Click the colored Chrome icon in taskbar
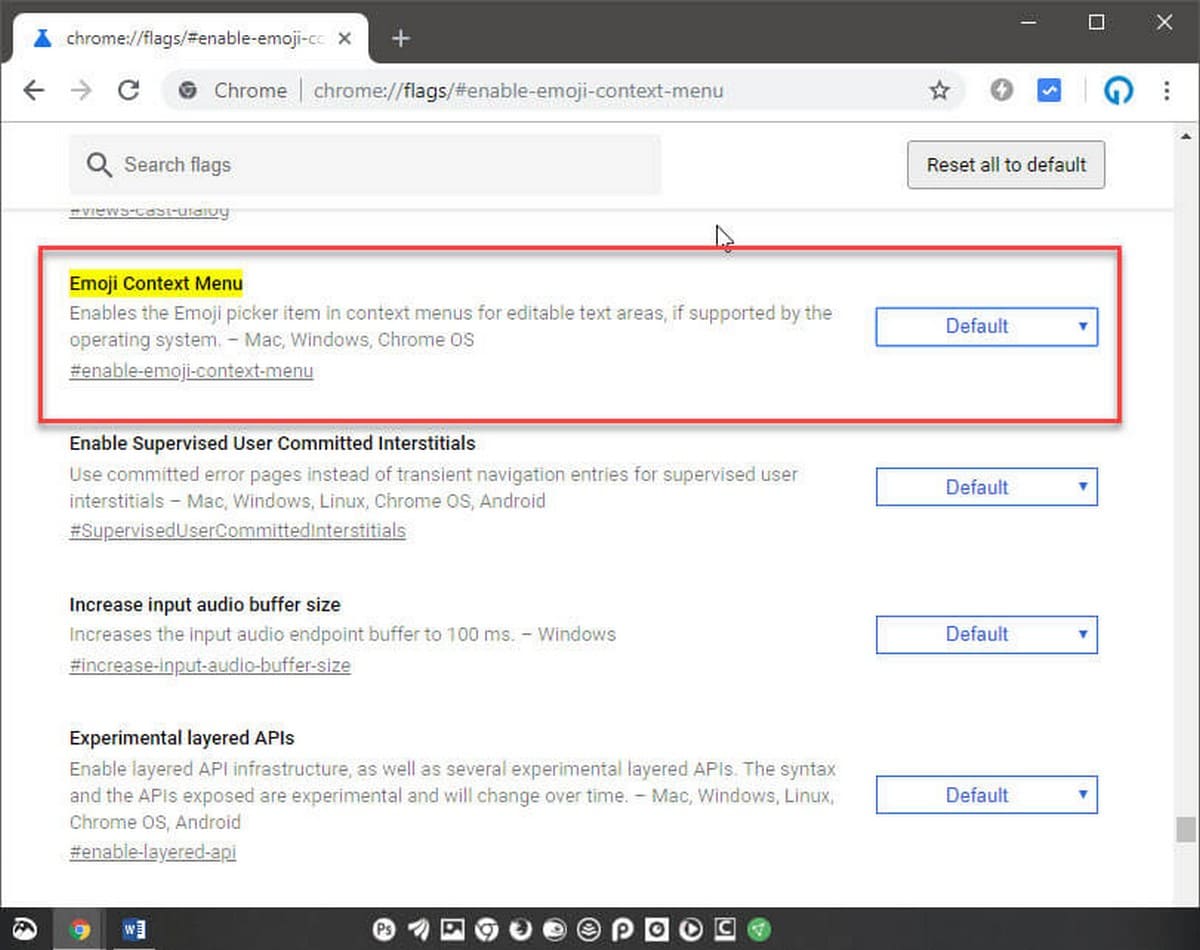Image resolution: width=1200 pixels, height=950 pixels. tap(80, 930)
